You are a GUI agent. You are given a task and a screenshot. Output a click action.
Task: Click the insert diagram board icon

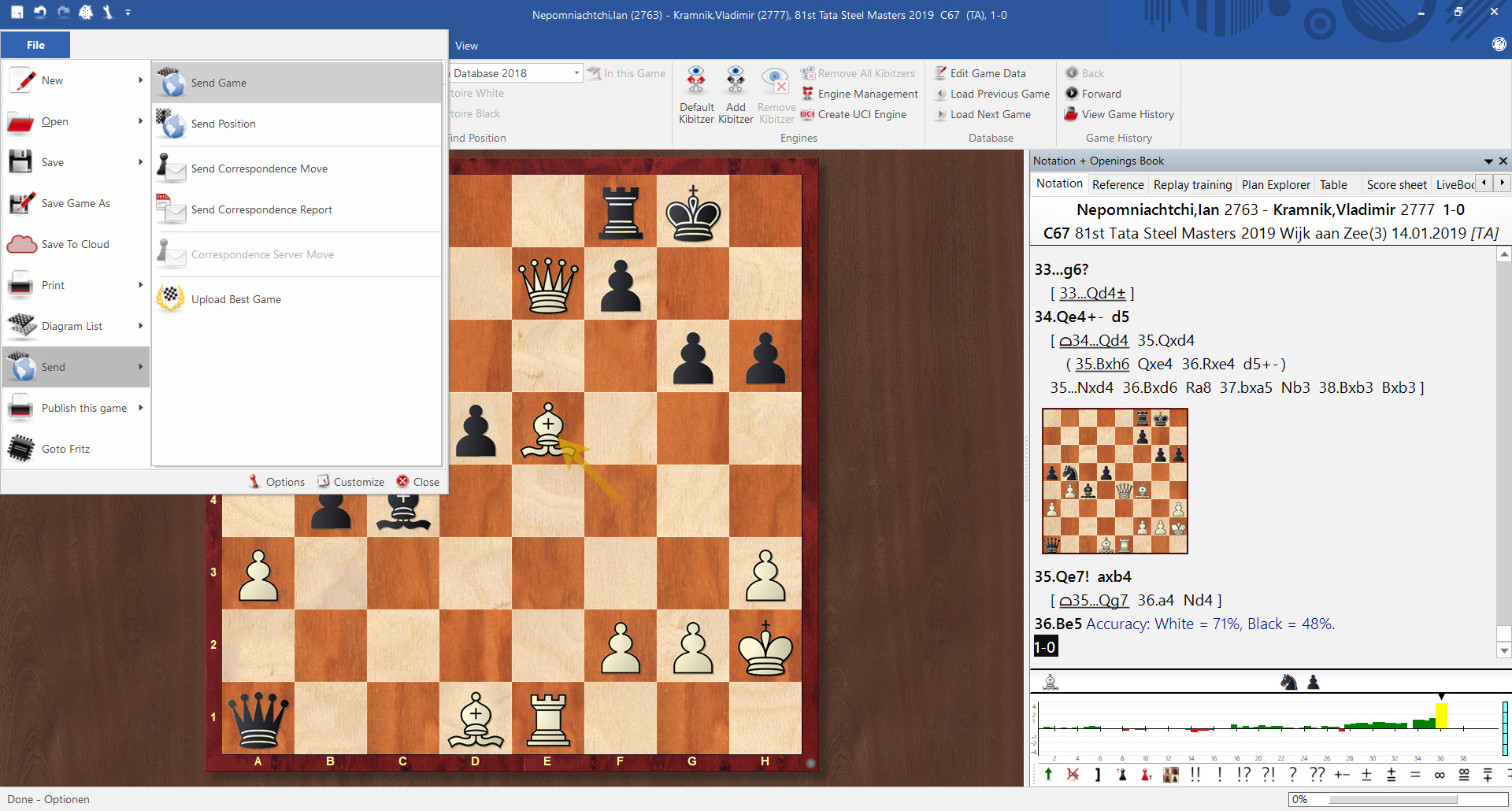click(x=1170, y=774)
